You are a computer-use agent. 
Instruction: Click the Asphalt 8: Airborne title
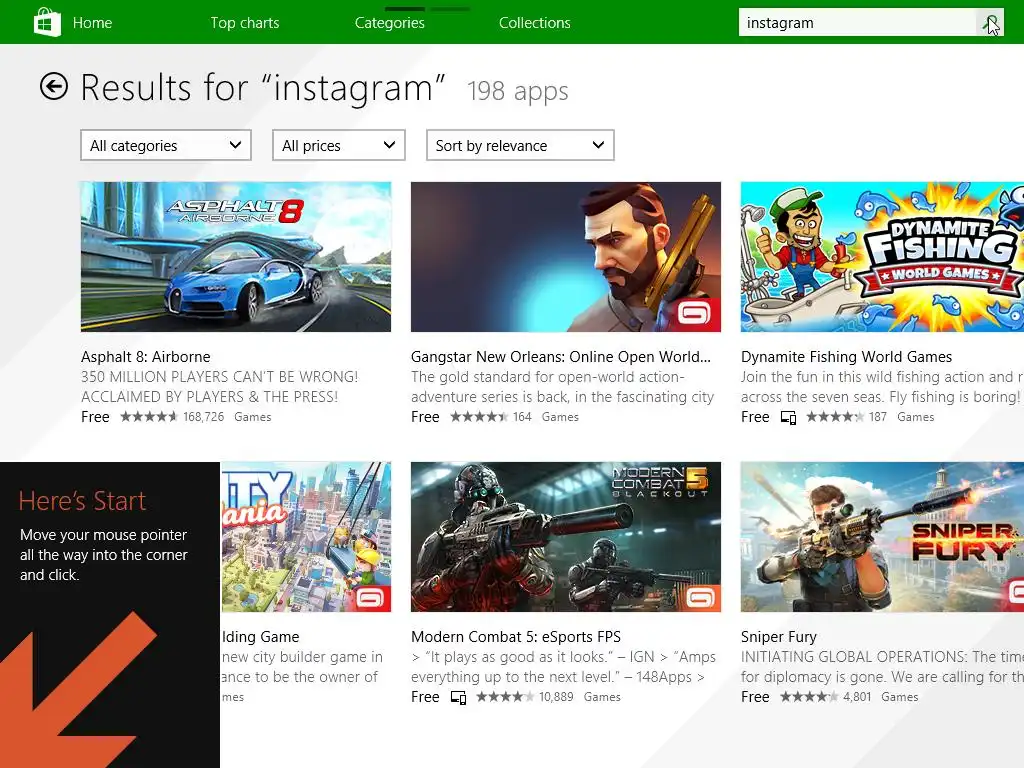(146, 357)
